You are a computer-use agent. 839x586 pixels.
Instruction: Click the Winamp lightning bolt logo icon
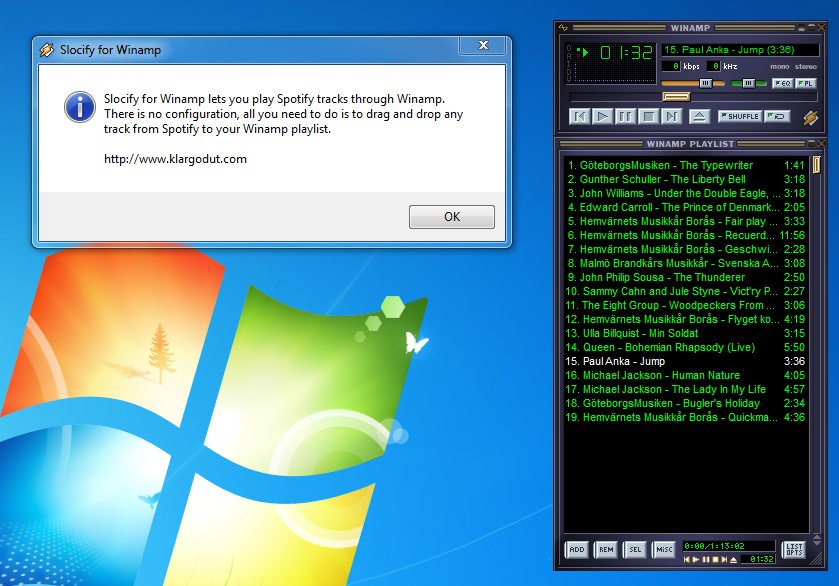(x=811, y=117)
